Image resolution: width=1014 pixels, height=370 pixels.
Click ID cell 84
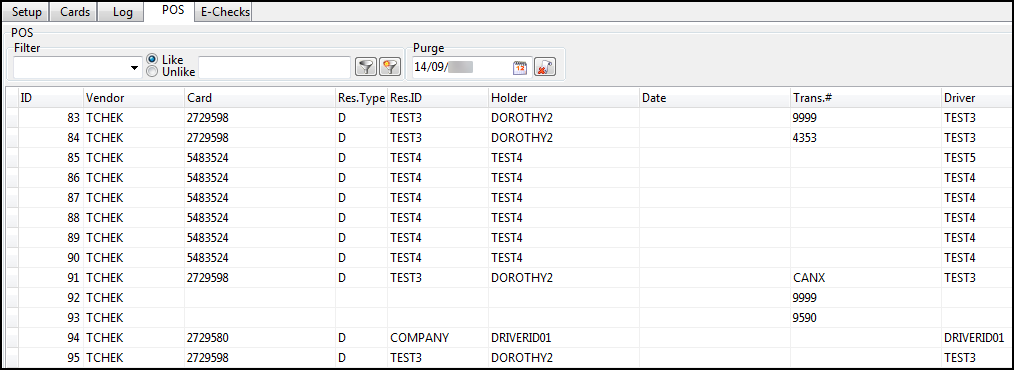point(51,138)
